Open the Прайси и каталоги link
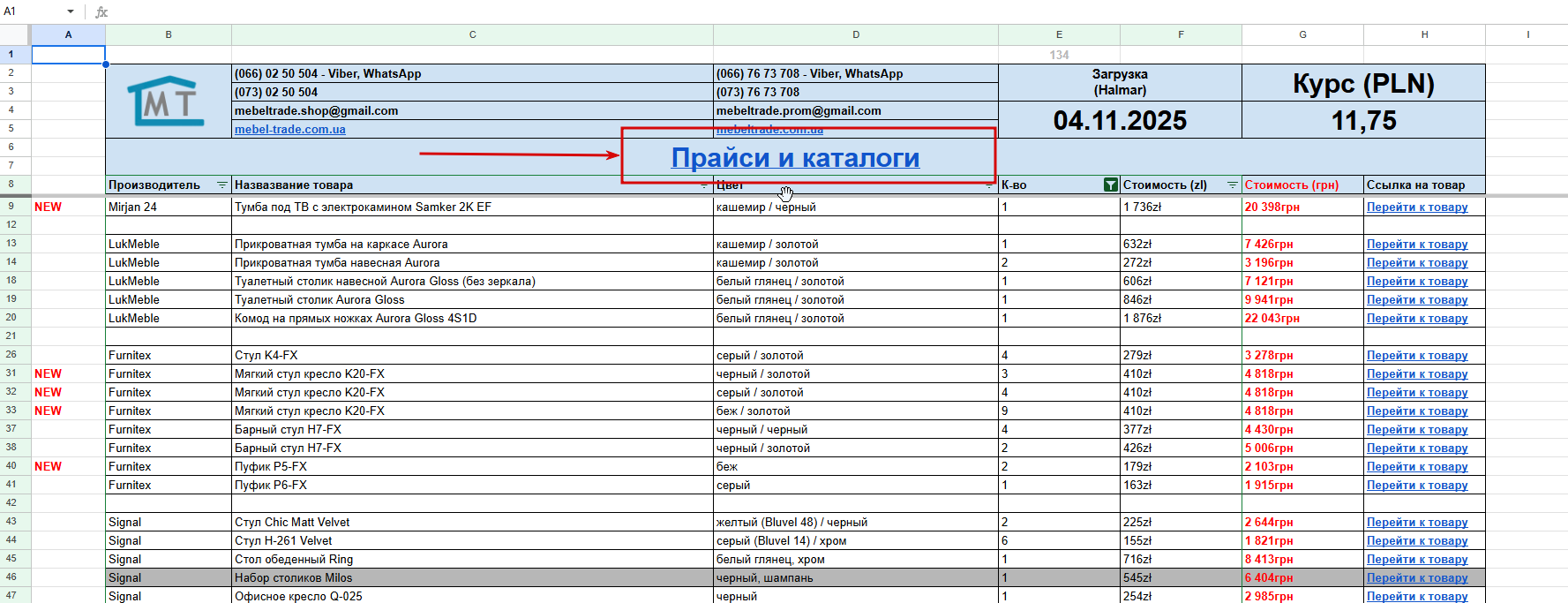 [x=795, y=157]
